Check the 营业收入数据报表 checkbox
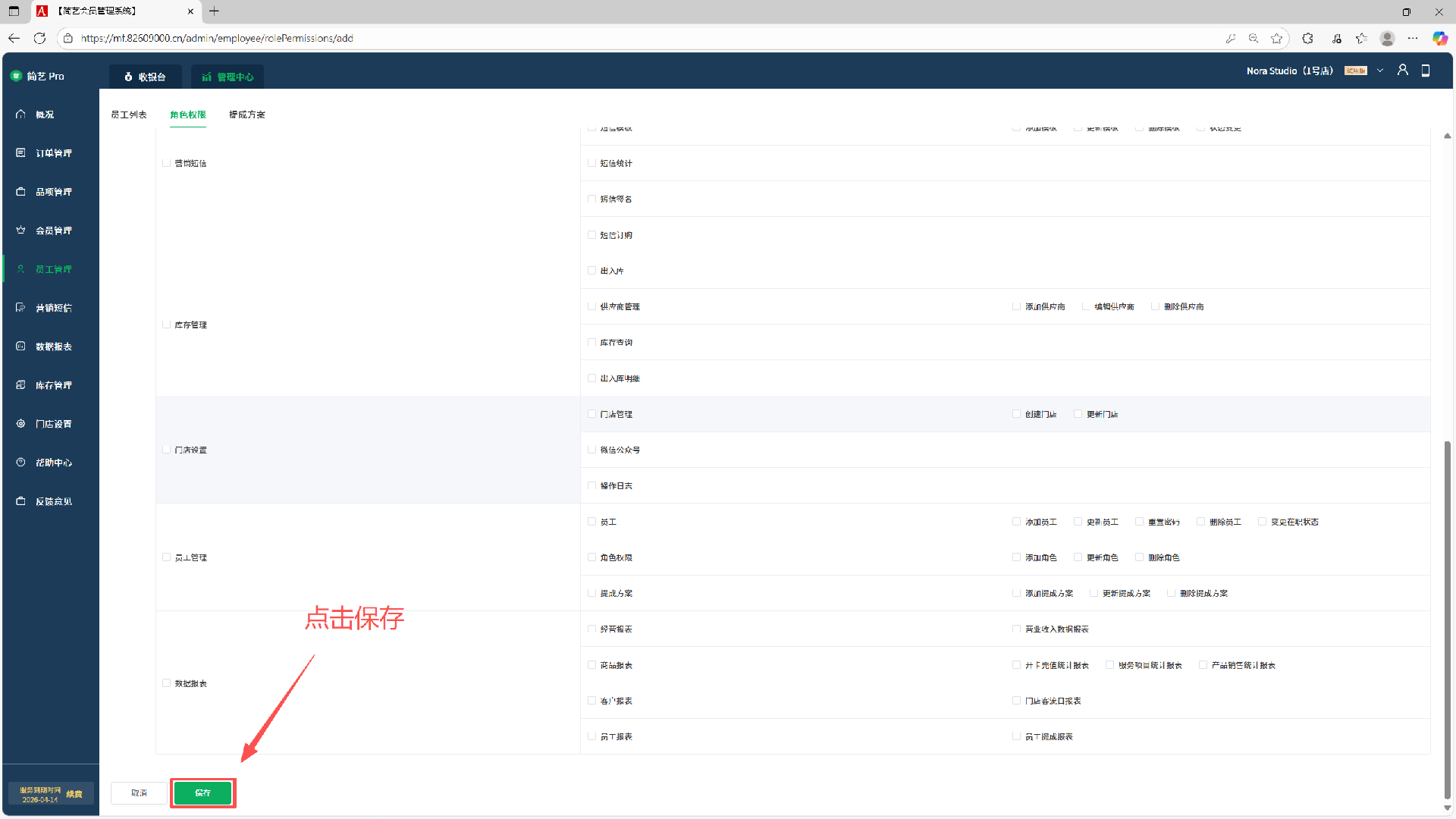Screen dimensions: 1456x819 pos(1017,629)
